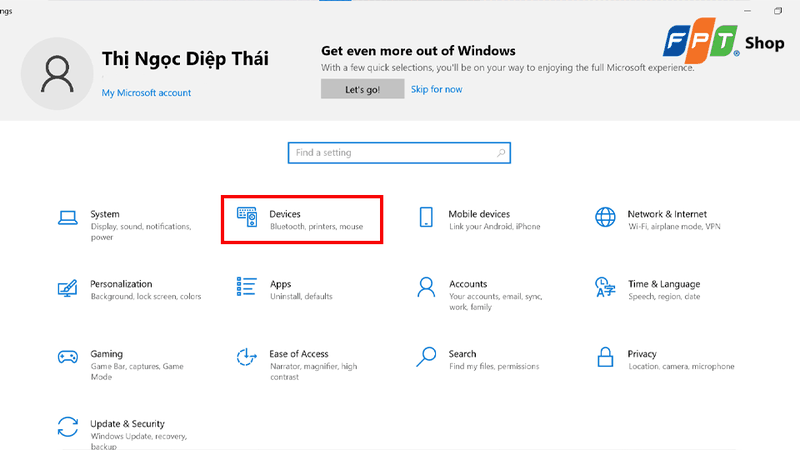The image size is (800, 450).
Task: Select the Accounts title text
Action: click(x=468, y=284)
